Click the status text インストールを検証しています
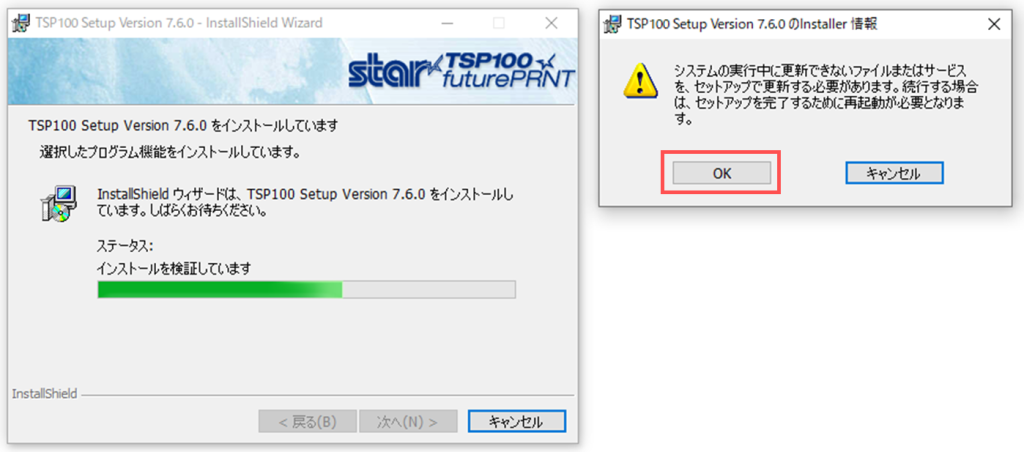The image size is (1024, 452). point(174,268)
